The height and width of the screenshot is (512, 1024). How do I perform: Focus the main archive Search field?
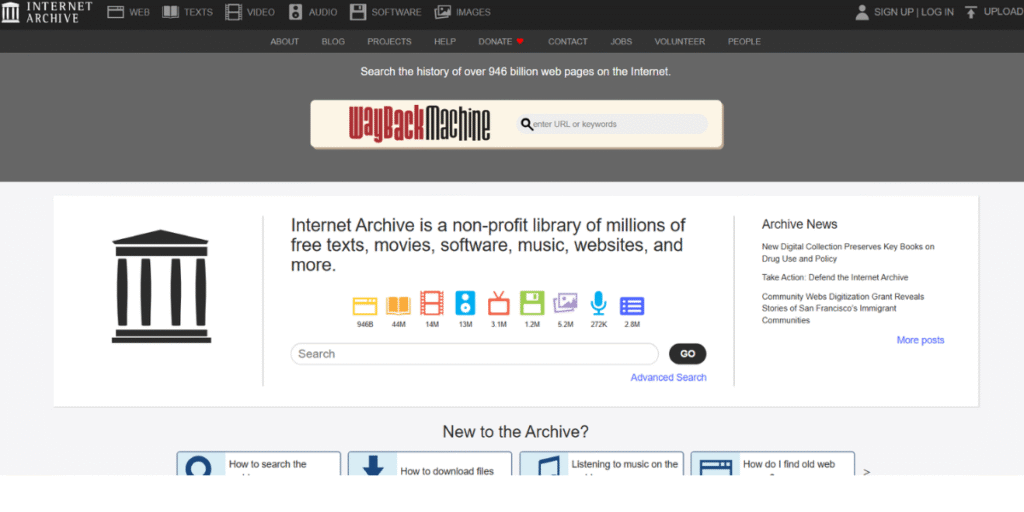pos(475,354)
